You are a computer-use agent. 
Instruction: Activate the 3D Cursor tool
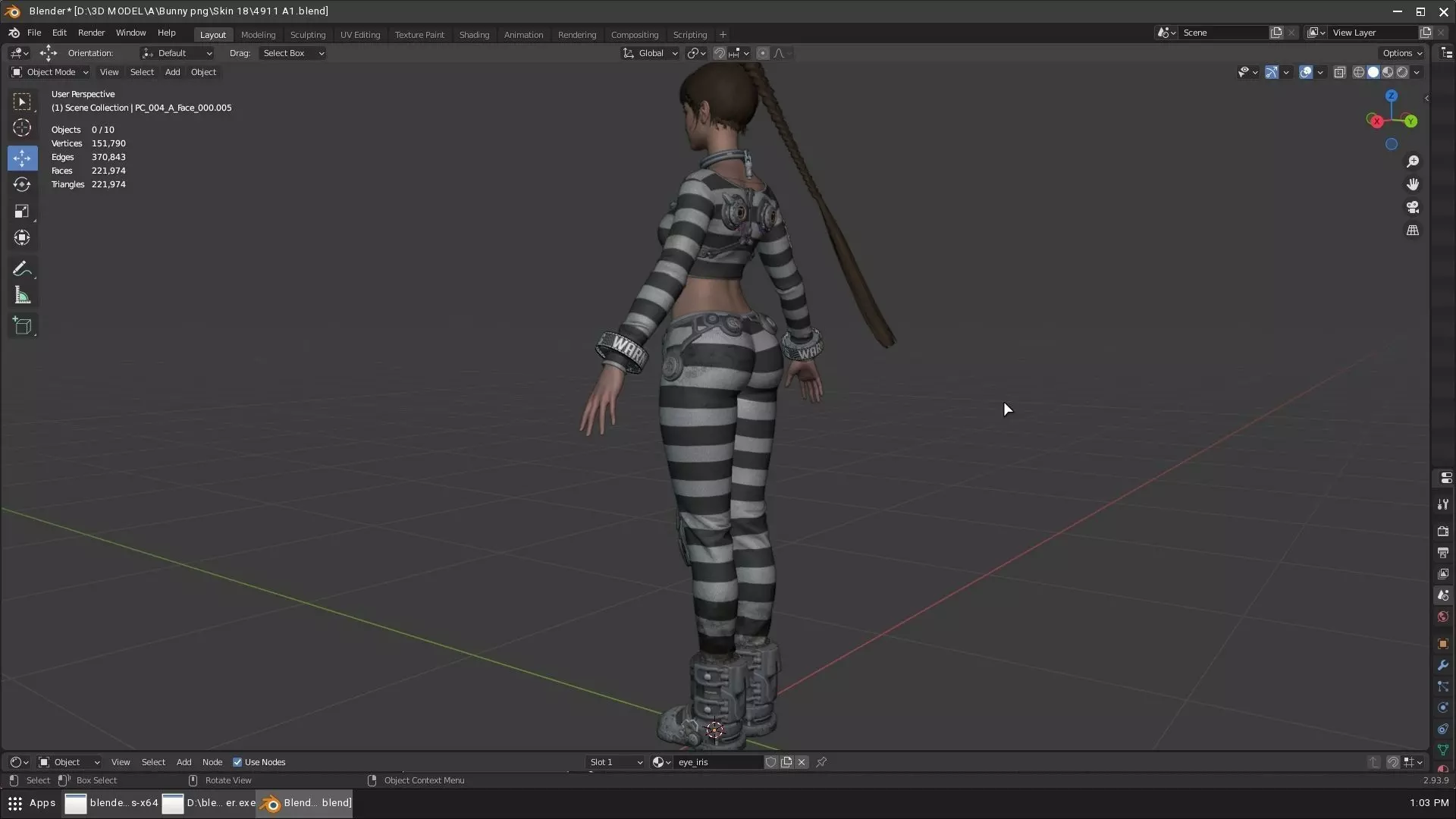coord(22,128)
